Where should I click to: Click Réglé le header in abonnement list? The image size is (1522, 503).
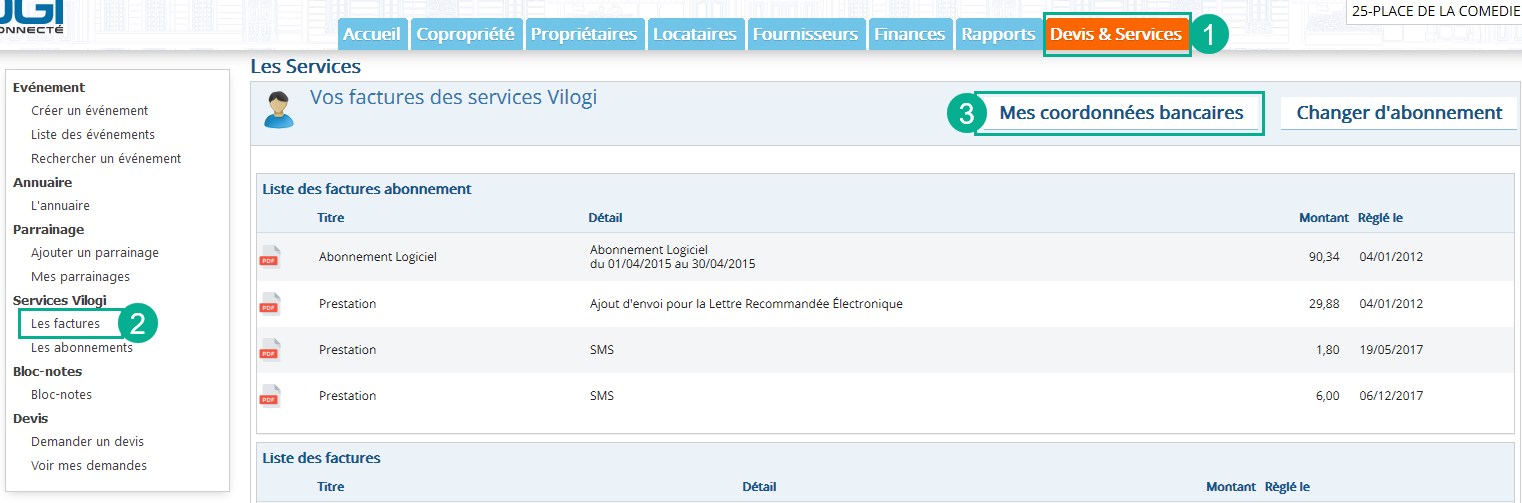tap(1381, 218)
